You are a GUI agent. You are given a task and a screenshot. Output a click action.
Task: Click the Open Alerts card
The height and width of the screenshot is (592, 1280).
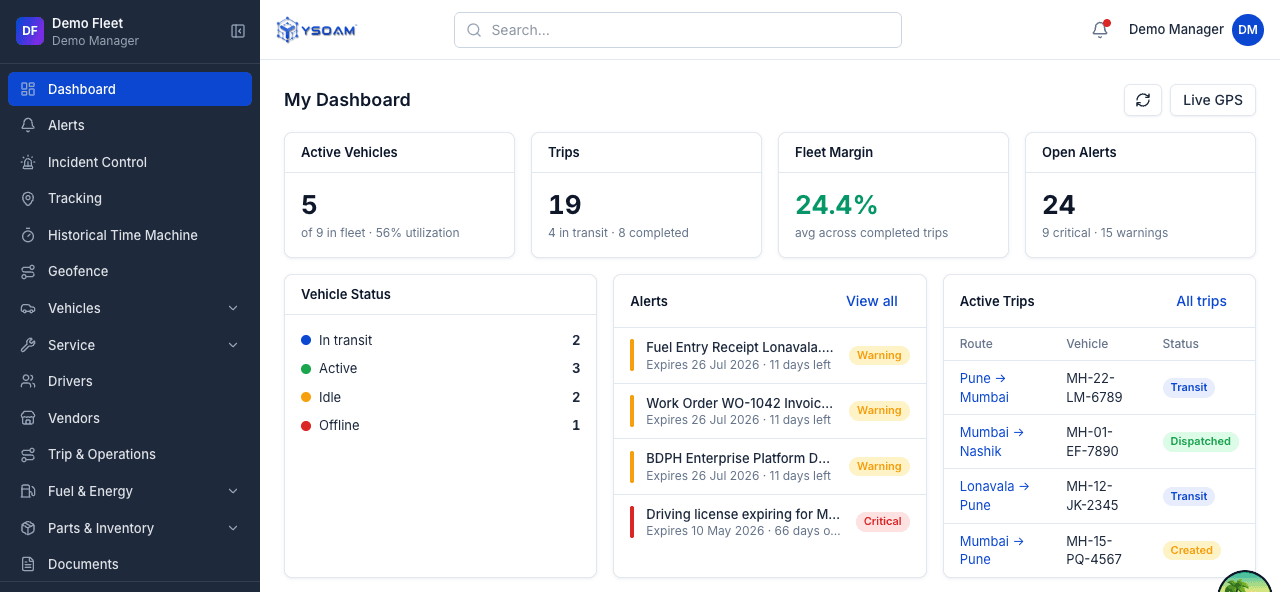point(1140,195)
